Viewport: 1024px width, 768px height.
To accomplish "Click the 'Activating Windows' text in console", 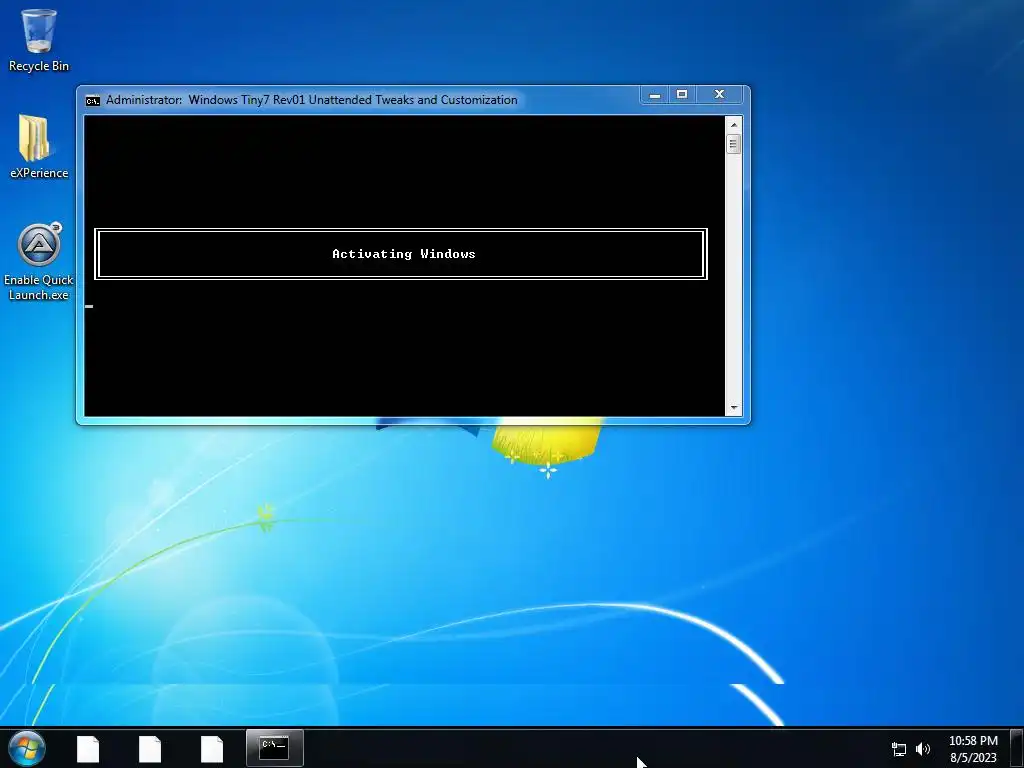I will pyautogui.click(x=404, y=254).
